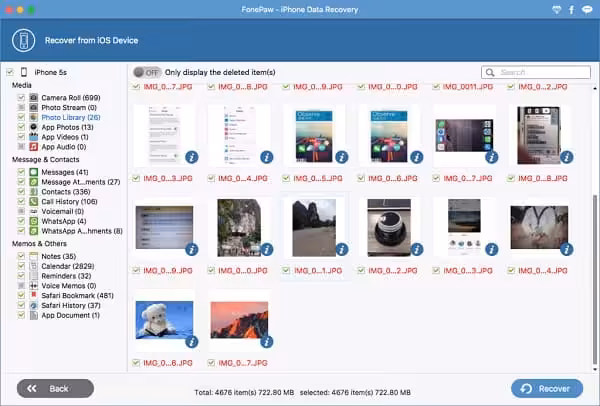Show info for the camera lens photo
The image size is (600, 406).
[x=417, y=249]
